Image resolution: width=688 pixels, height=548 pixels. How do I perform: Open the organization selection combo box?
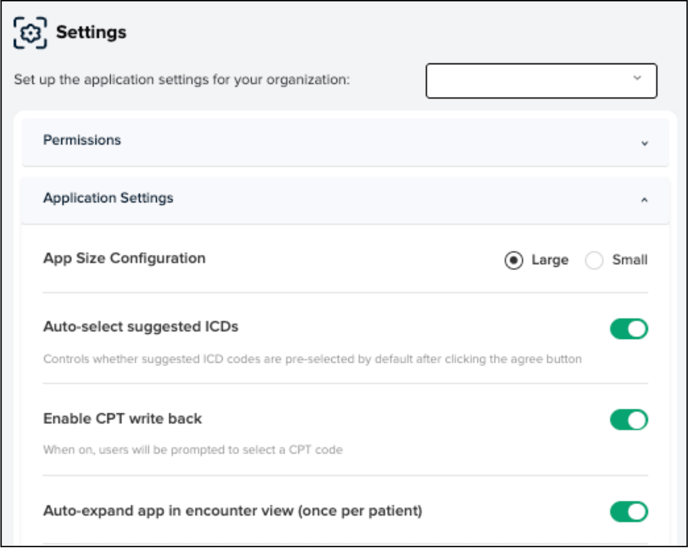tap(540, 80)
